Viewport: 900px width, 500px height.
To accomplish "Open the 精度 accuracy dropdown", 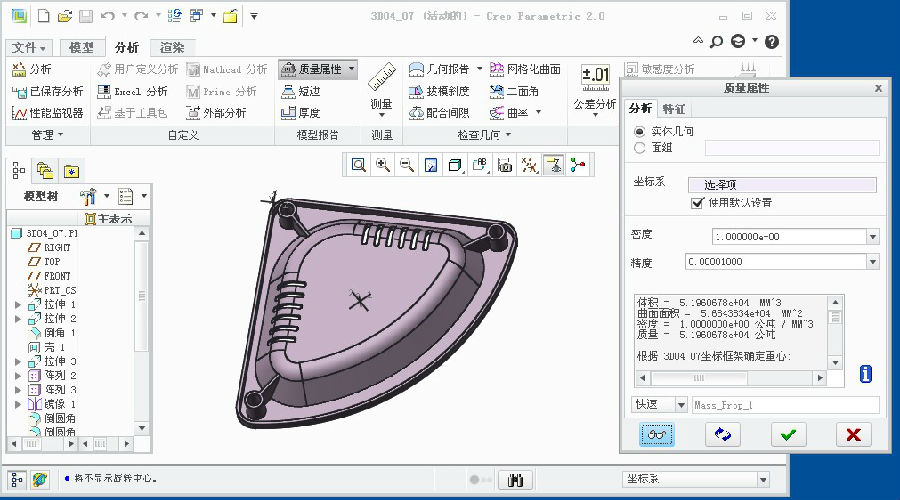I will point(873,262).
